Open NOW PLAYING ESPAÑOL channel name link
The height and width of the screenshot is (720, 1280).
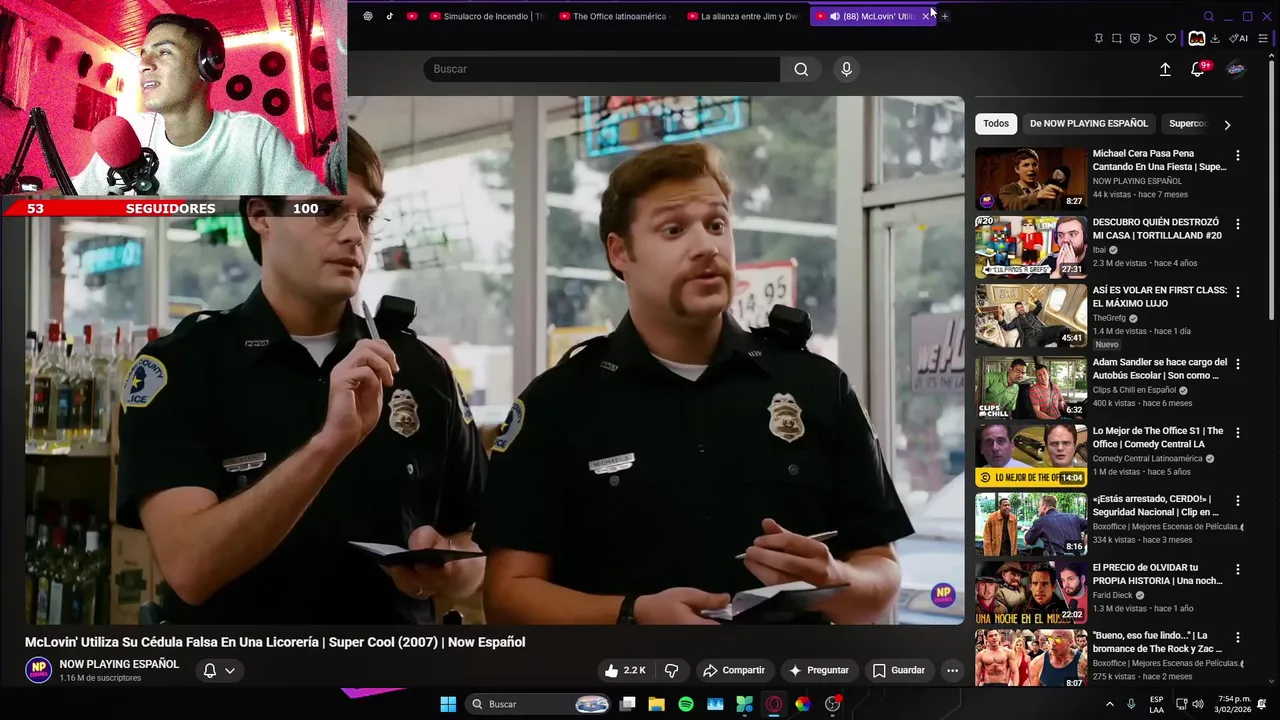[x=119, y=664]
